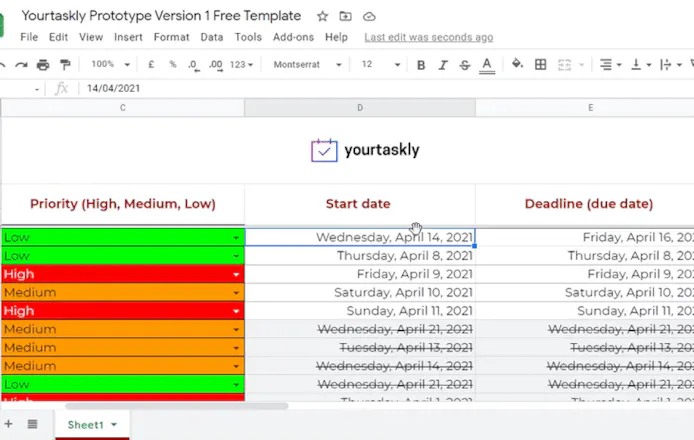Select the 'Saturday, April 10, 2021' start date cell
This screenshot has height=440, width=694.
(360, 293)
